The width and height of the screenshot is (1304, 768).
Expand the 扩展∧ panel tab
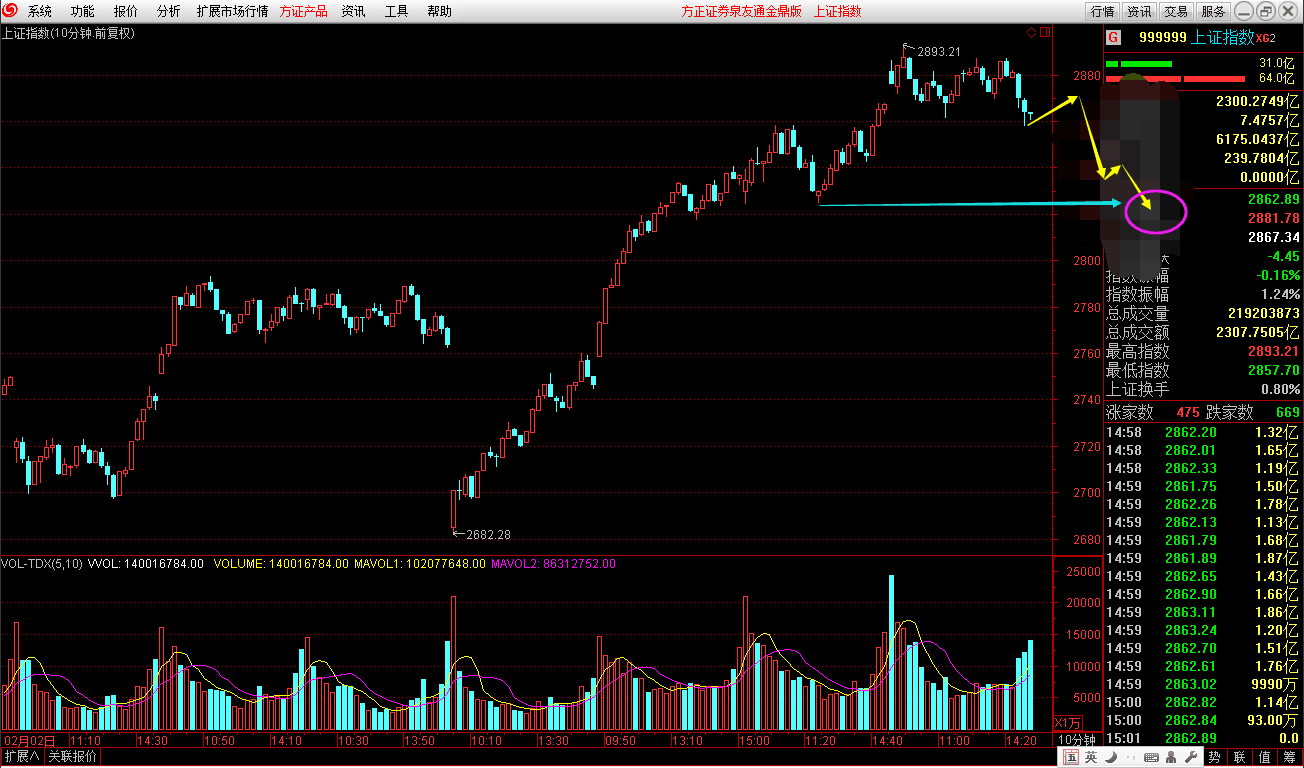point(21,757)
